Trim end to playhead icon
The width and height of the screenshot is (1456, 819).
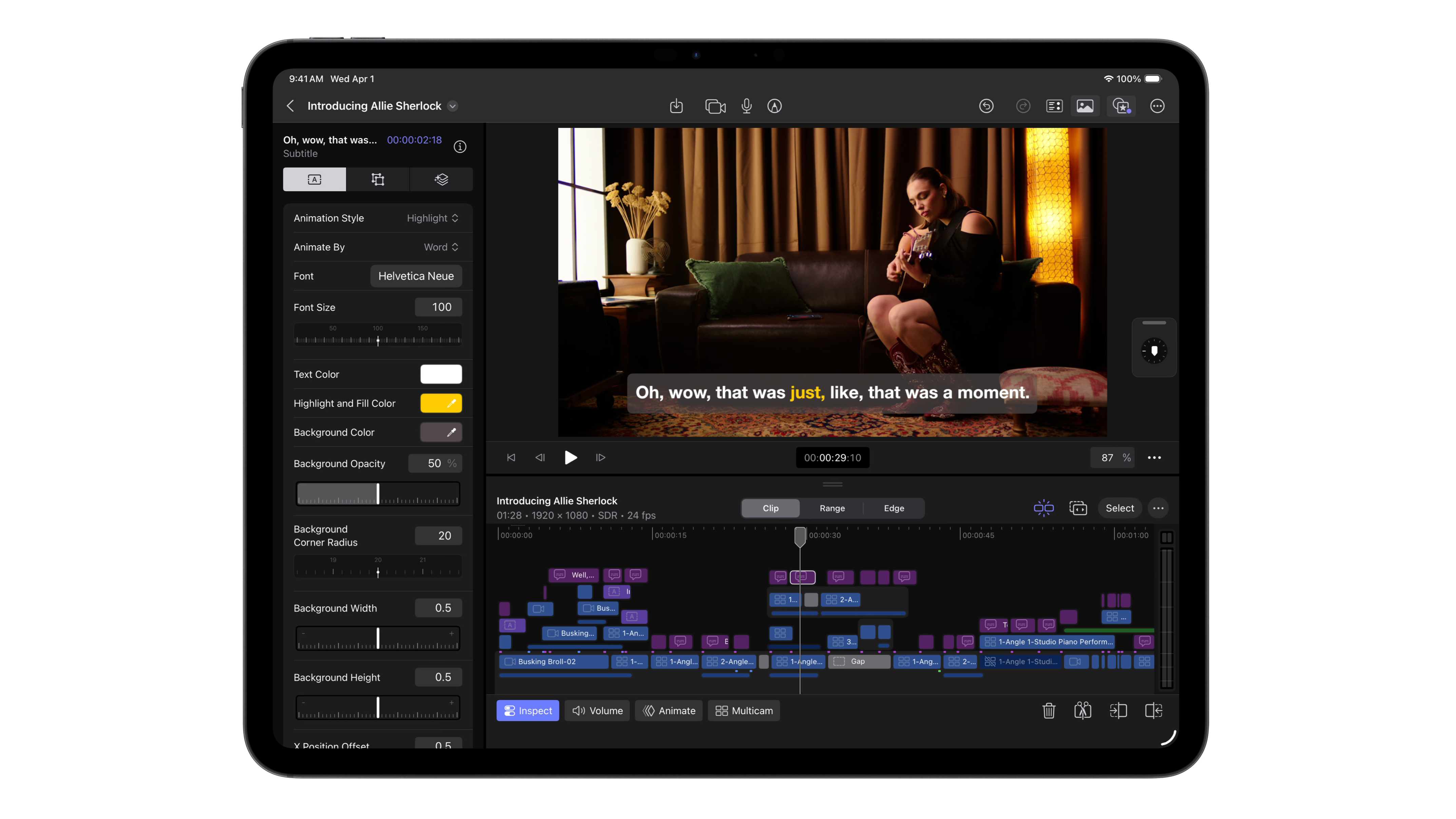(x=1153, y=710)
